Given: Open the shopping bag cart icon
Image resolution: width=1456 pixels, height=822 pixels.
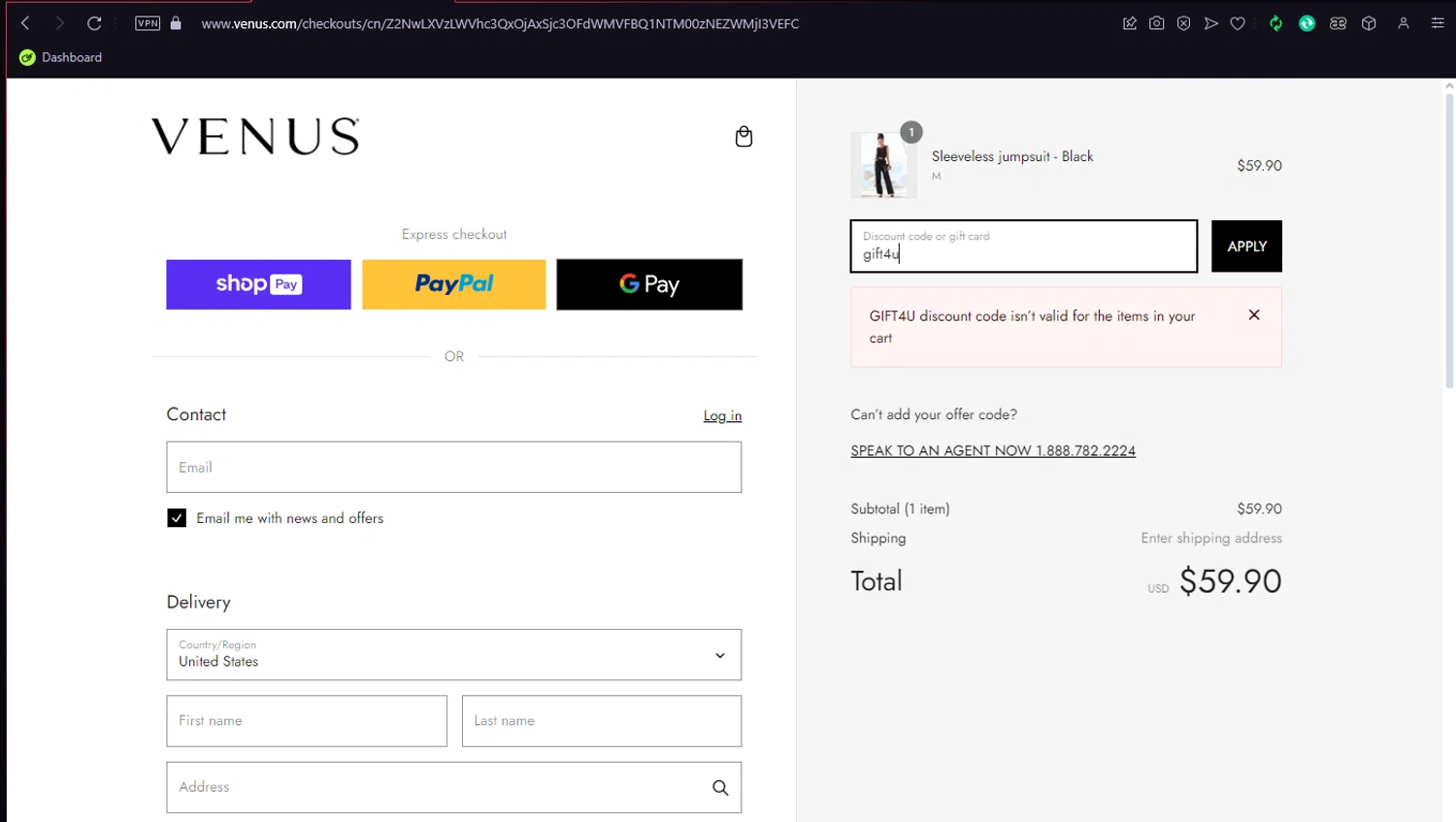Looking at the screenshot, I should coord(744,137).
